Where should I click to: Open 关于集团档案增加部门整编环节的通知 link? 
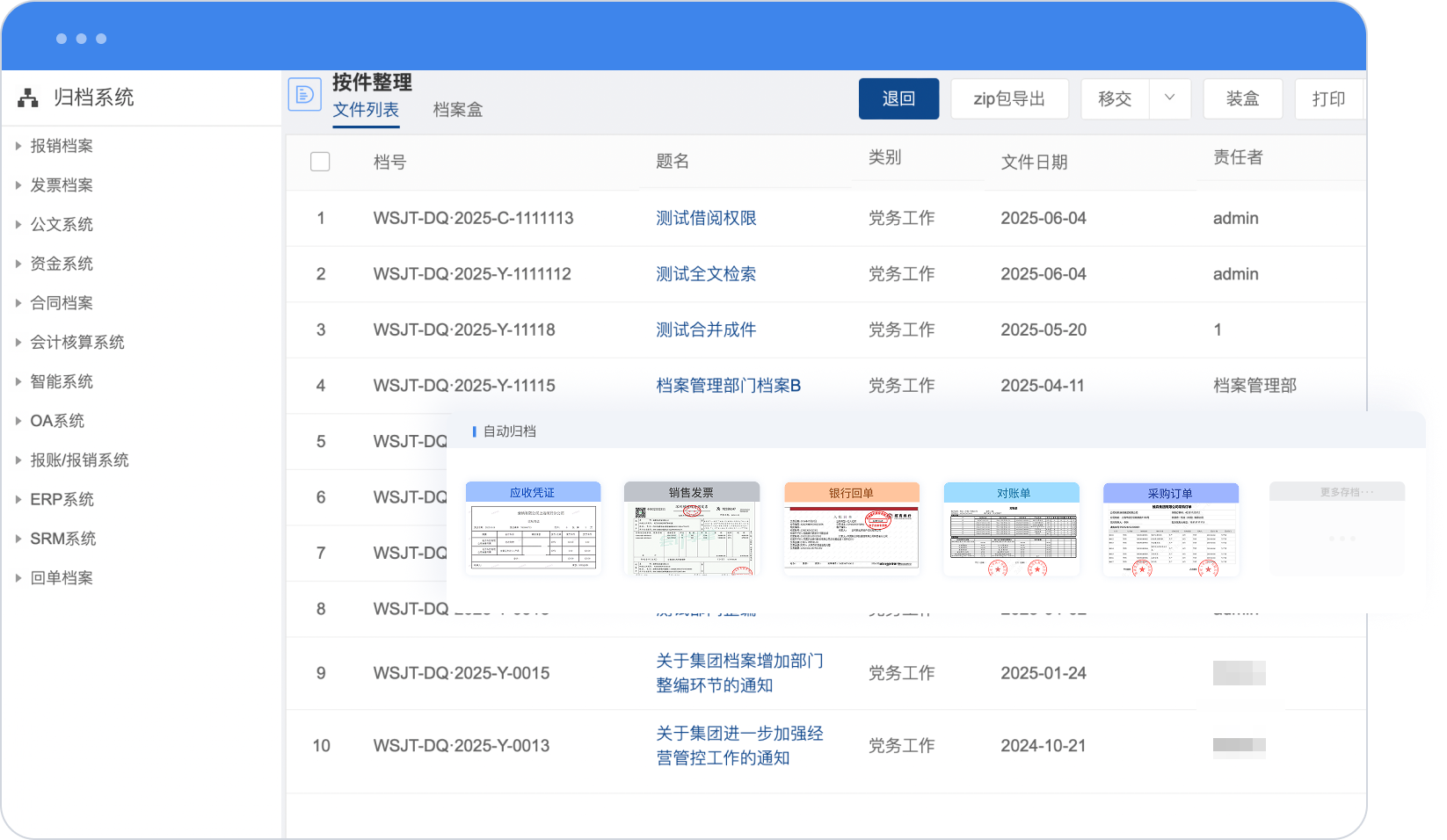coord(739,673)
